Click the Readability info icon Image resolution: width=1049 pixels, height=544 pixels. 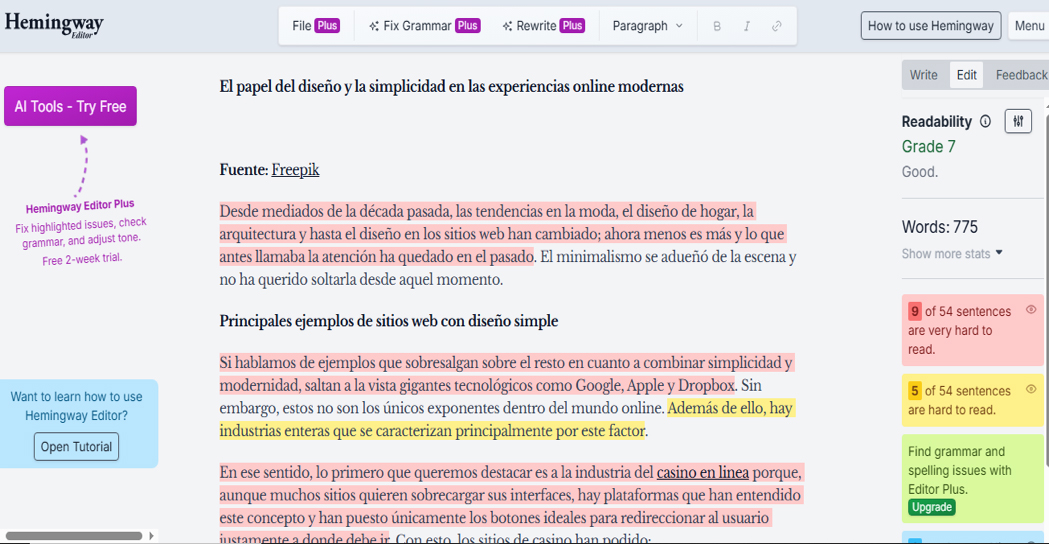click(985, 122)
